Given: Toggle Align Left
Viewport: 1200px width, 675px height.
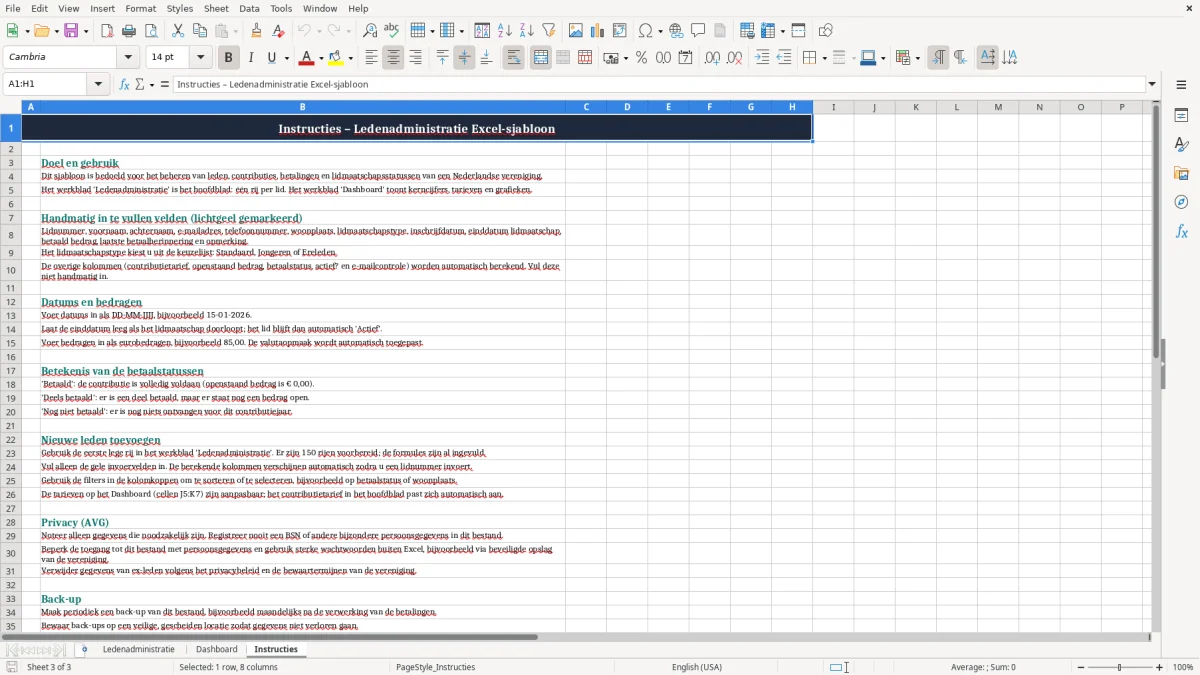Looking at the screenshot, I should (371, 58).
